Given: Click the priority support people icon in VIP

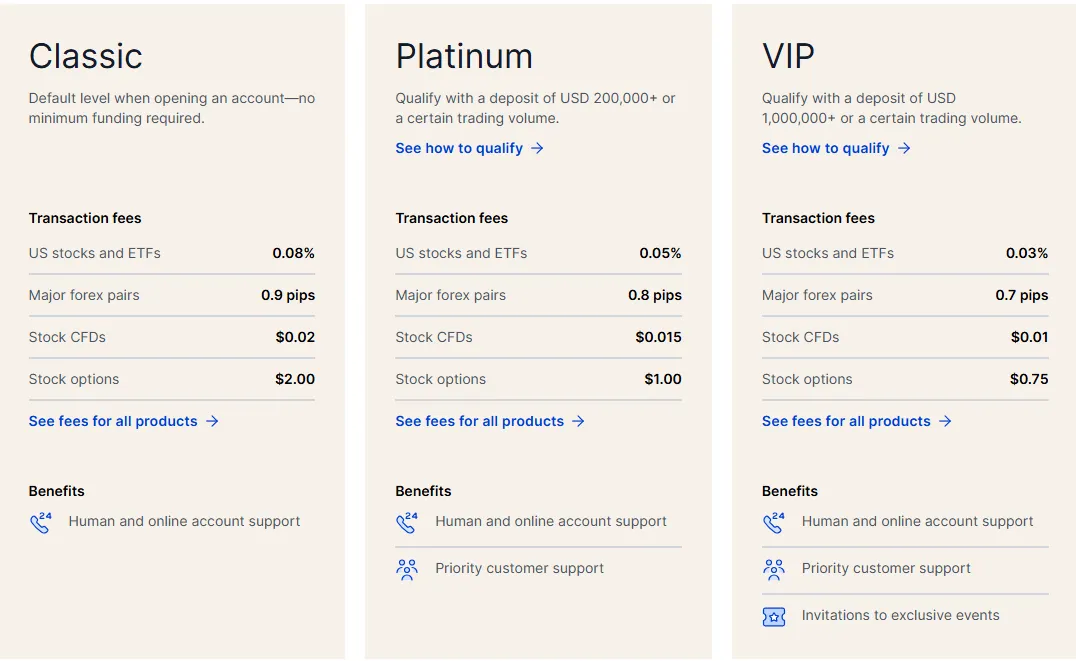Looking at the screenshot, I should [x=774, y=569].
